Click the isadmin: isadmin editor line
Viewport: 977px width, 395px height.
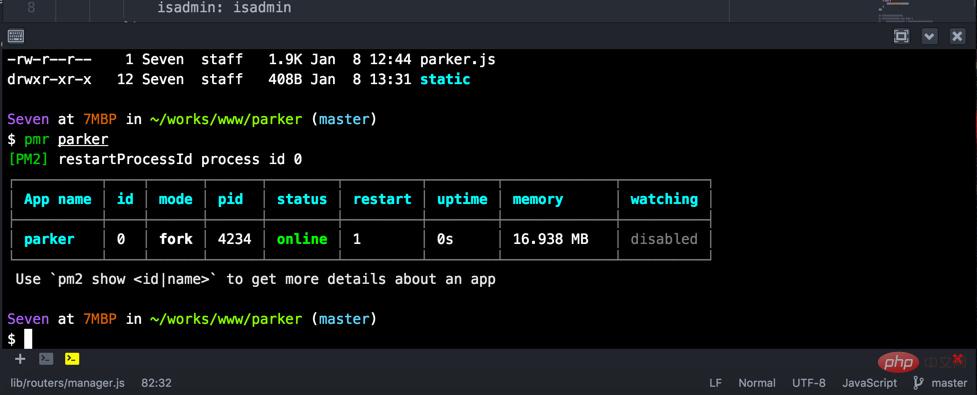(224, 8)
